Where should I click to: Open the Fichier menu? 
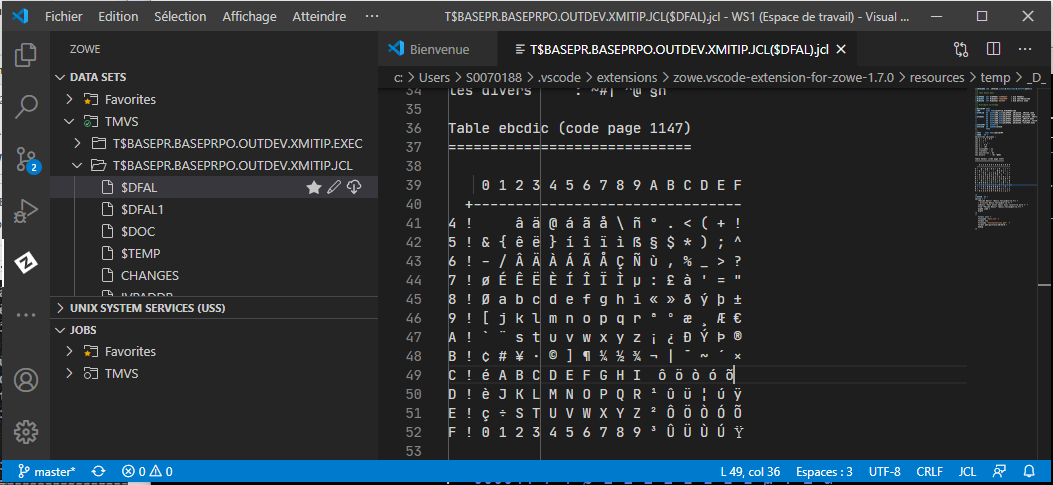[64, 16]
